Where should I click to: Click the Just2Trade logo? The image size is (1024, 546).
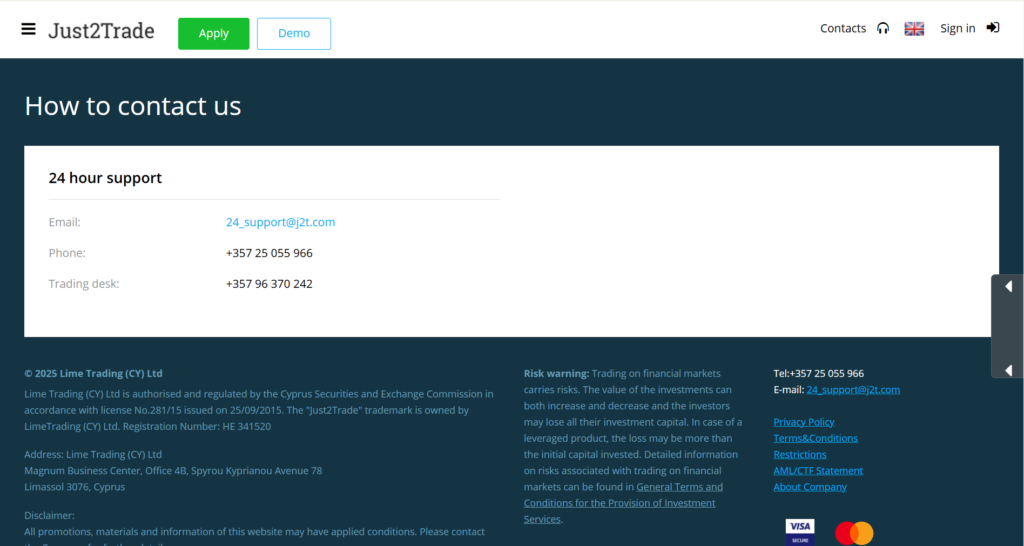[x=101, y=31]
